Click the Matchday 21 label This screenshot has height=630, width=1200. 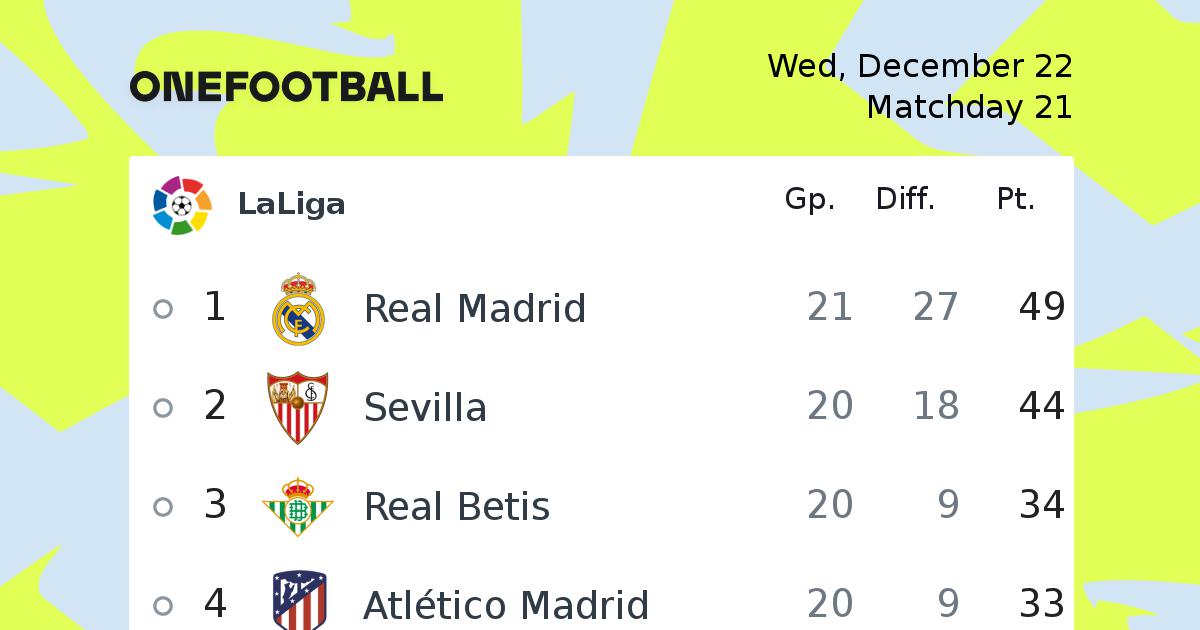(x=970, y=106)
